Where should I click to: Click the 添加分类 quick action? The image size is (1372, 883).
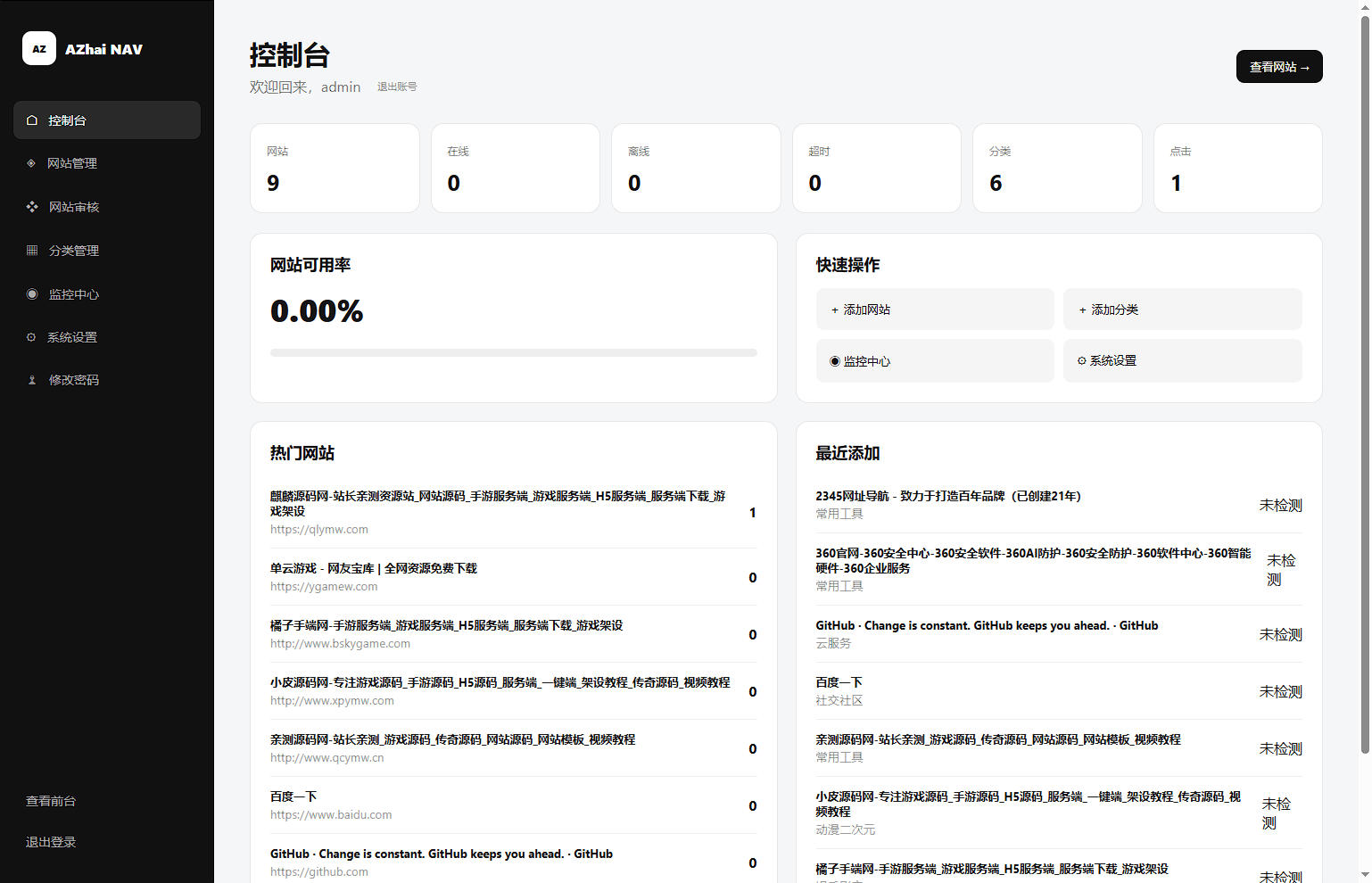tap(1183, 309)
